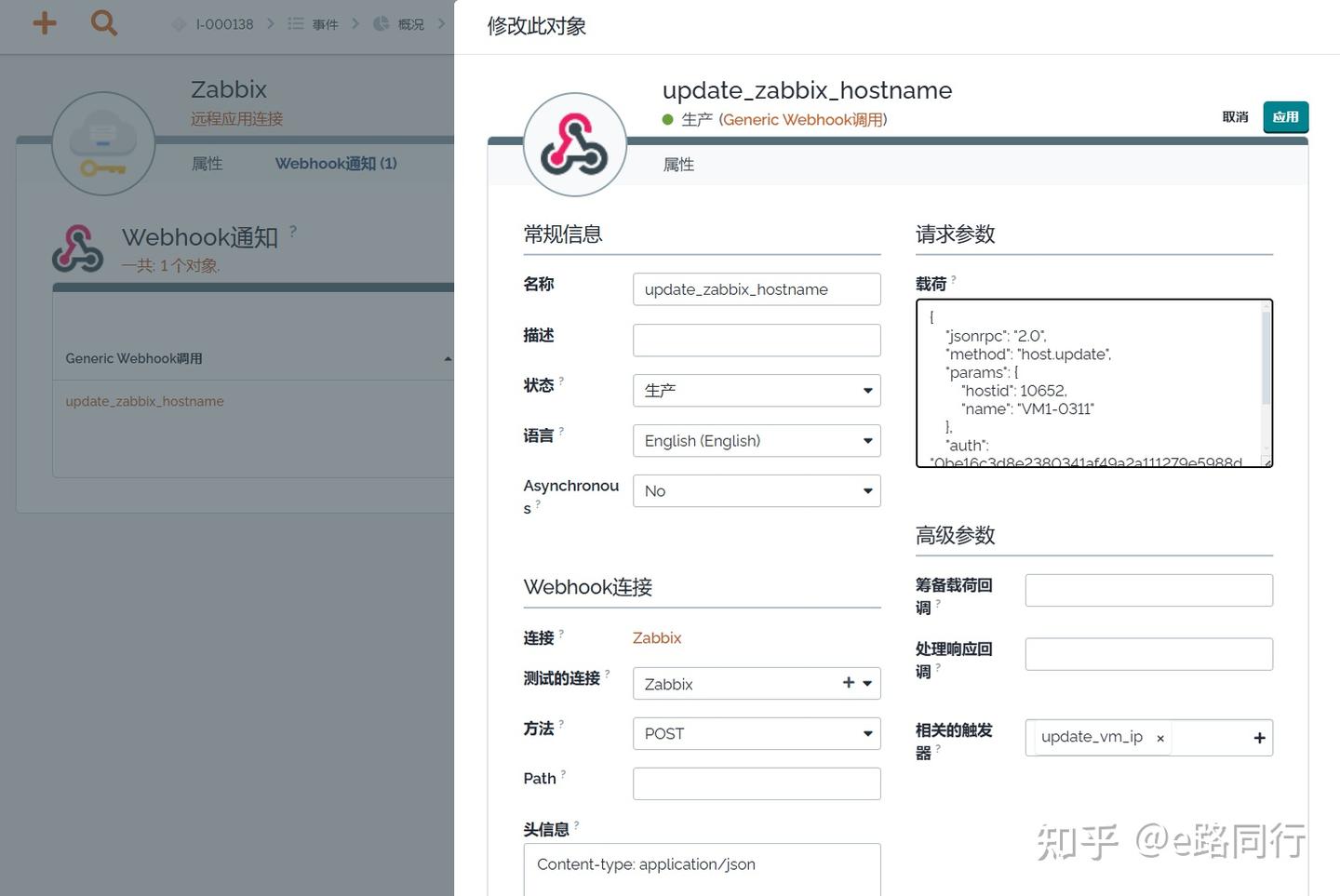
Task: Switch to the Webhook通知 (1) tab
Action: (335, 163)
